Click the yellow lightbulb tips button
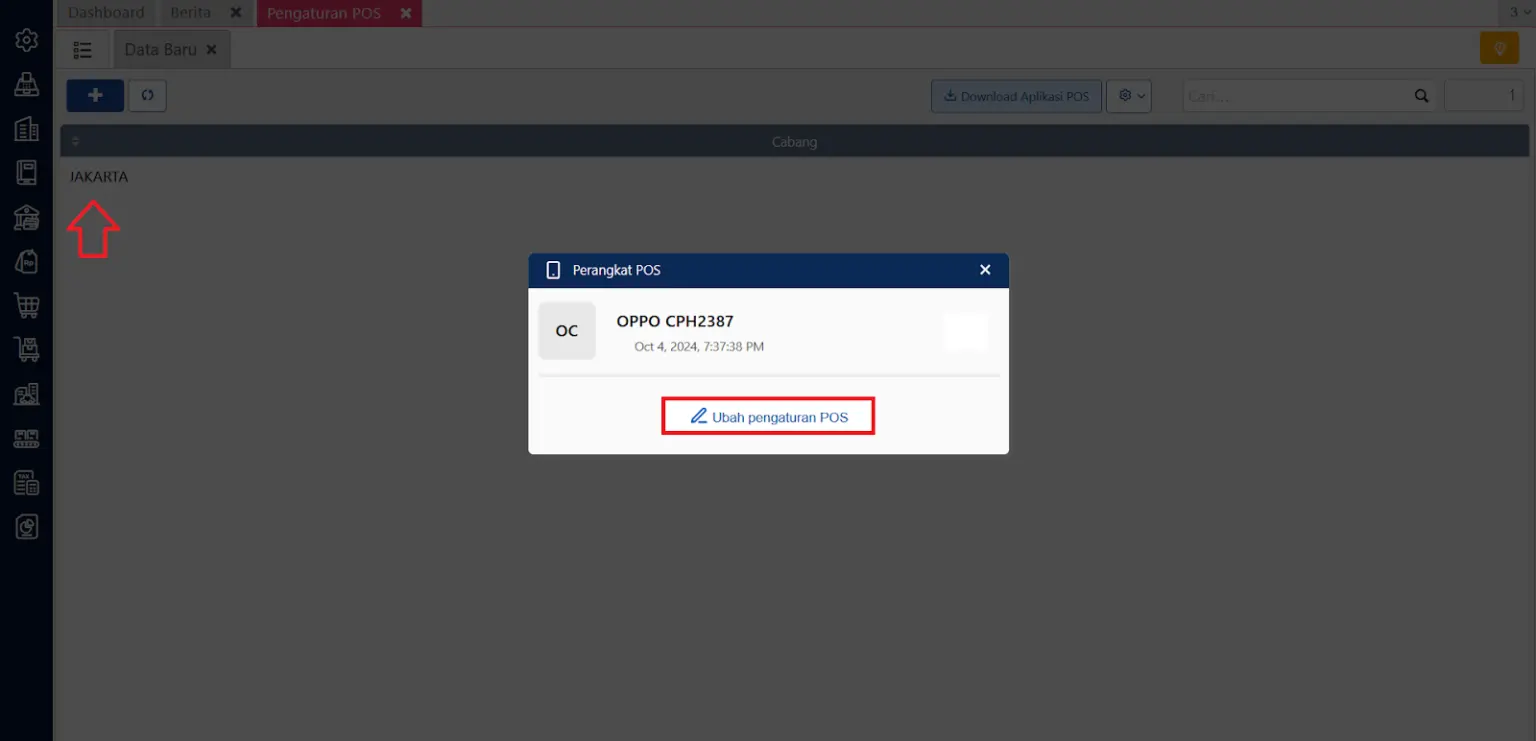This screenshot has height=741, width=1536. 1498,49
